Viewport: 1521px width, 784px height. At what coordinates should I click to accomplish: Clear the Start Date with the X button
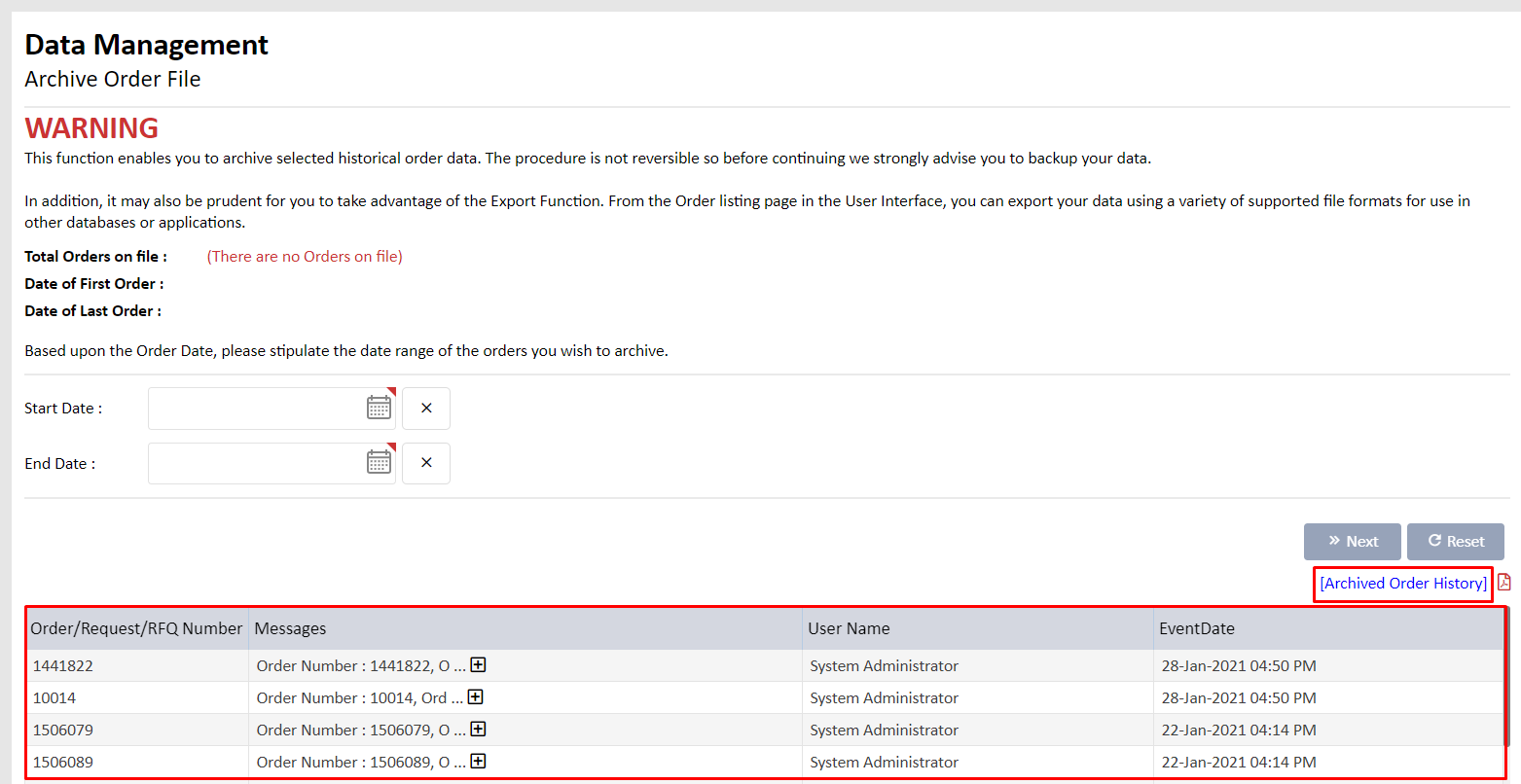(x=426, y=409)
